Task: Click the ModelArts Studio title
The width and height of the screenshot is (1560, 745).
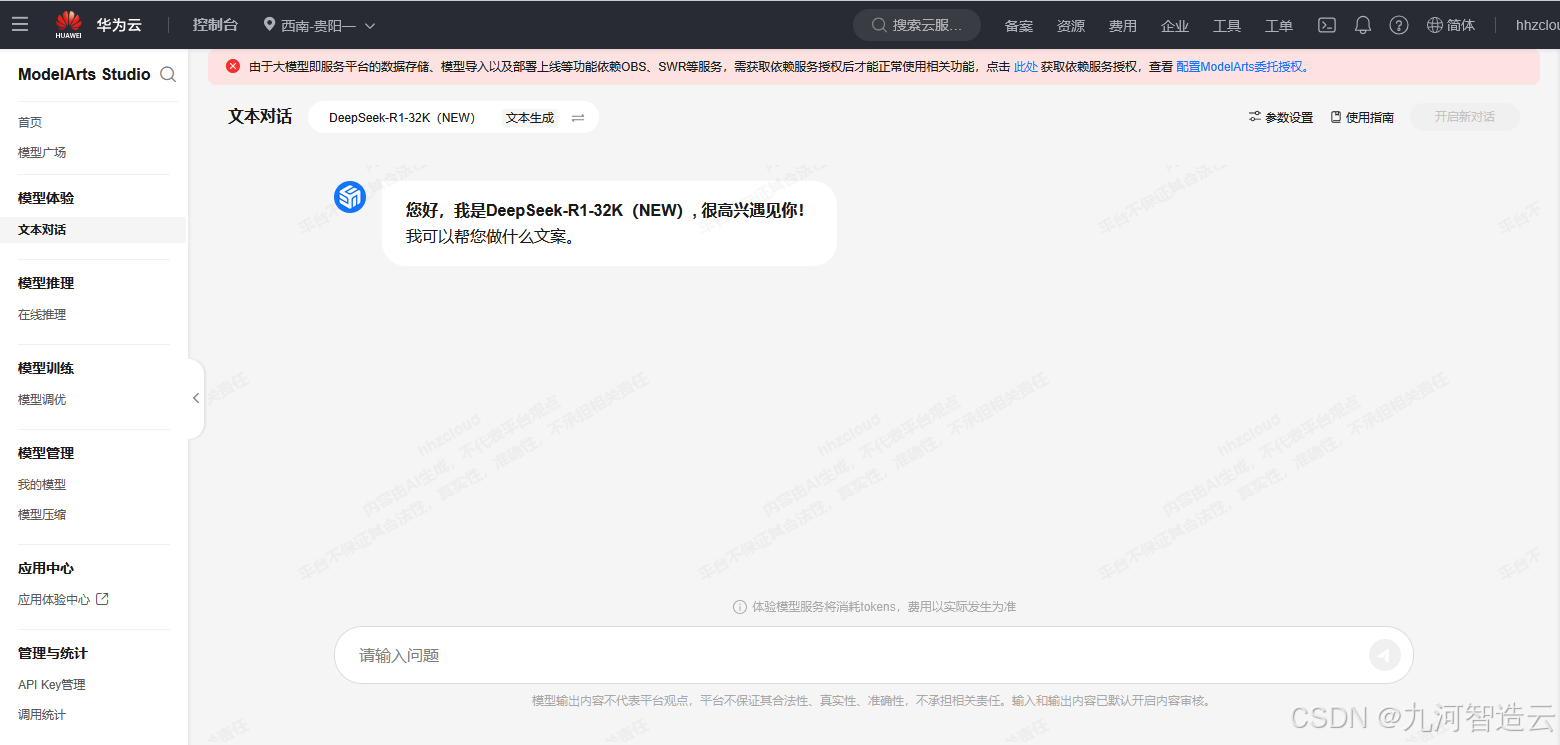Action: coord(84,74)
